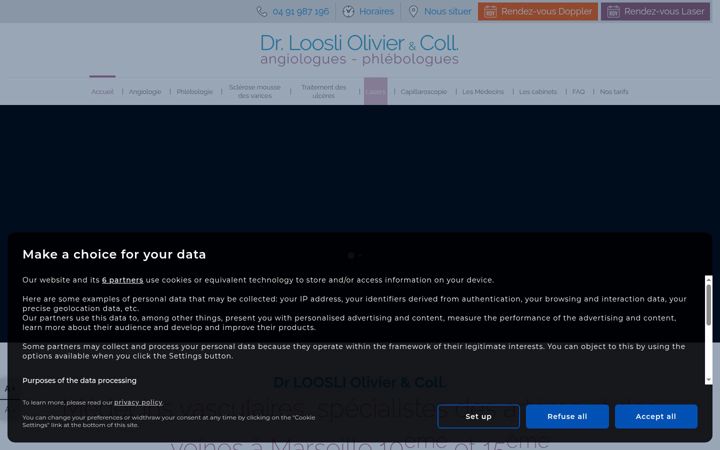The width and height of the screenshot is (720, 450).
Task: Open the Nous situer link
Action: pos(448,11)
